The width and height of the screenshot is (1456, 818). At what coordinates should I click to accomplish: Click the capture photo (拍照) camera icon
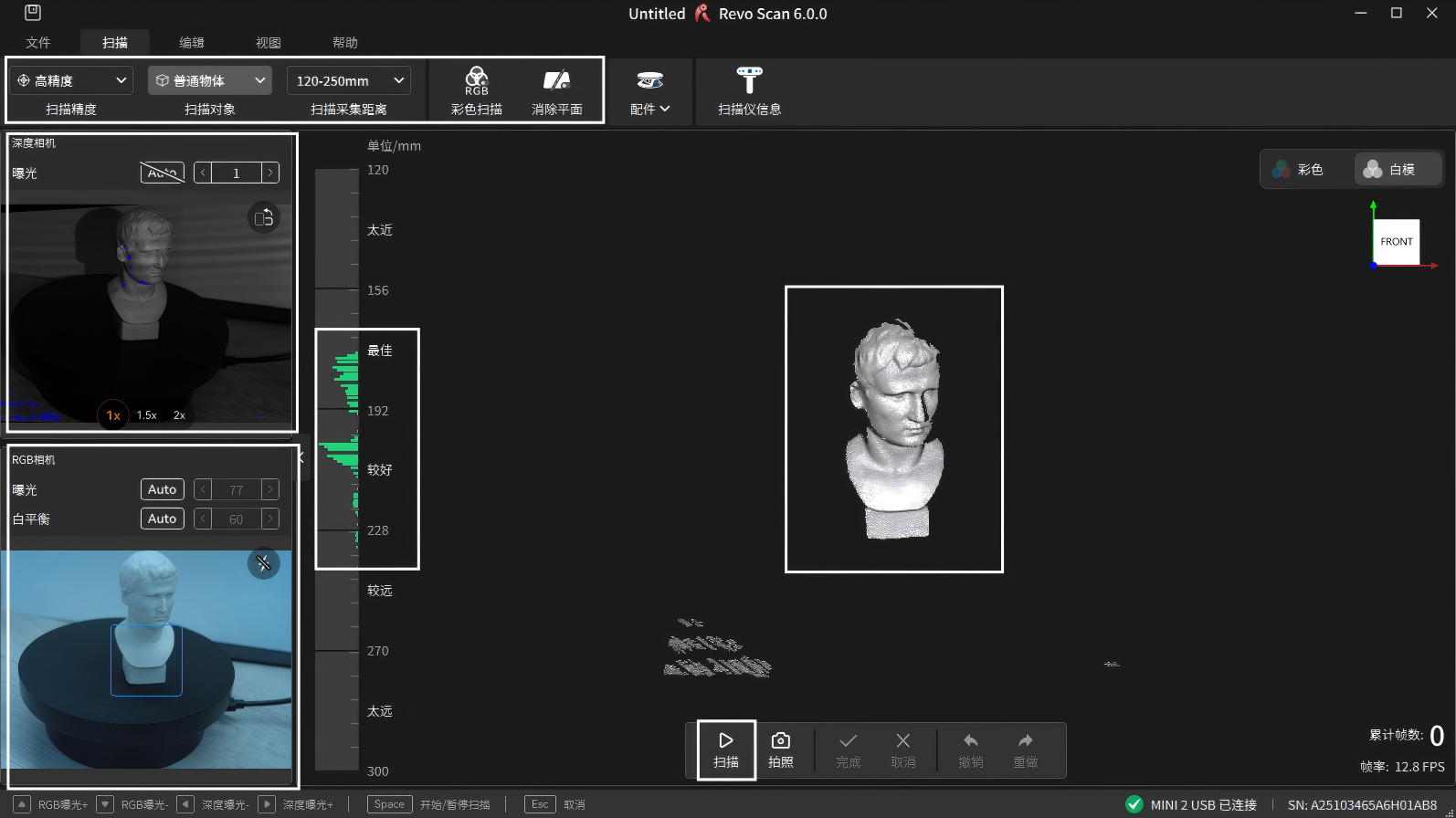[780, 741]
